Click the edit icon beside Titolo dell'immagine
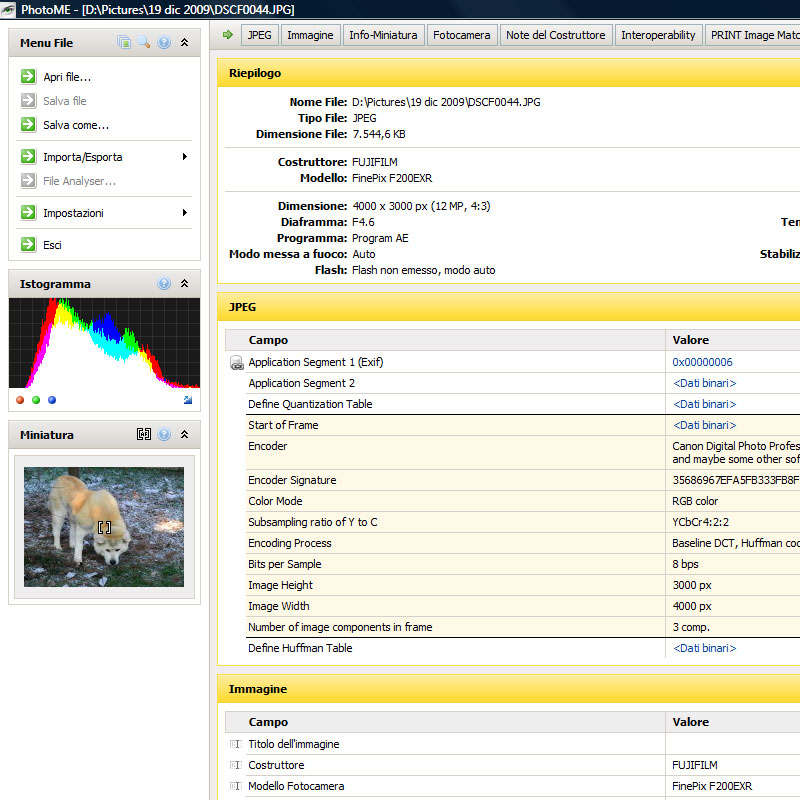Image resolution: width=800 pixels, height=800 pixels. coord(235,744)
